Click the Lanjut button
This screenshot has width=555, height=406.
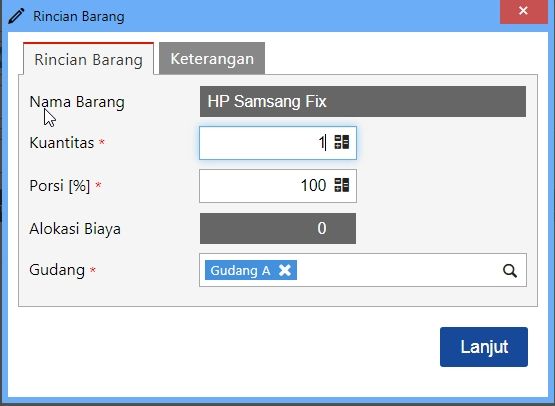(x=484, y=347)
